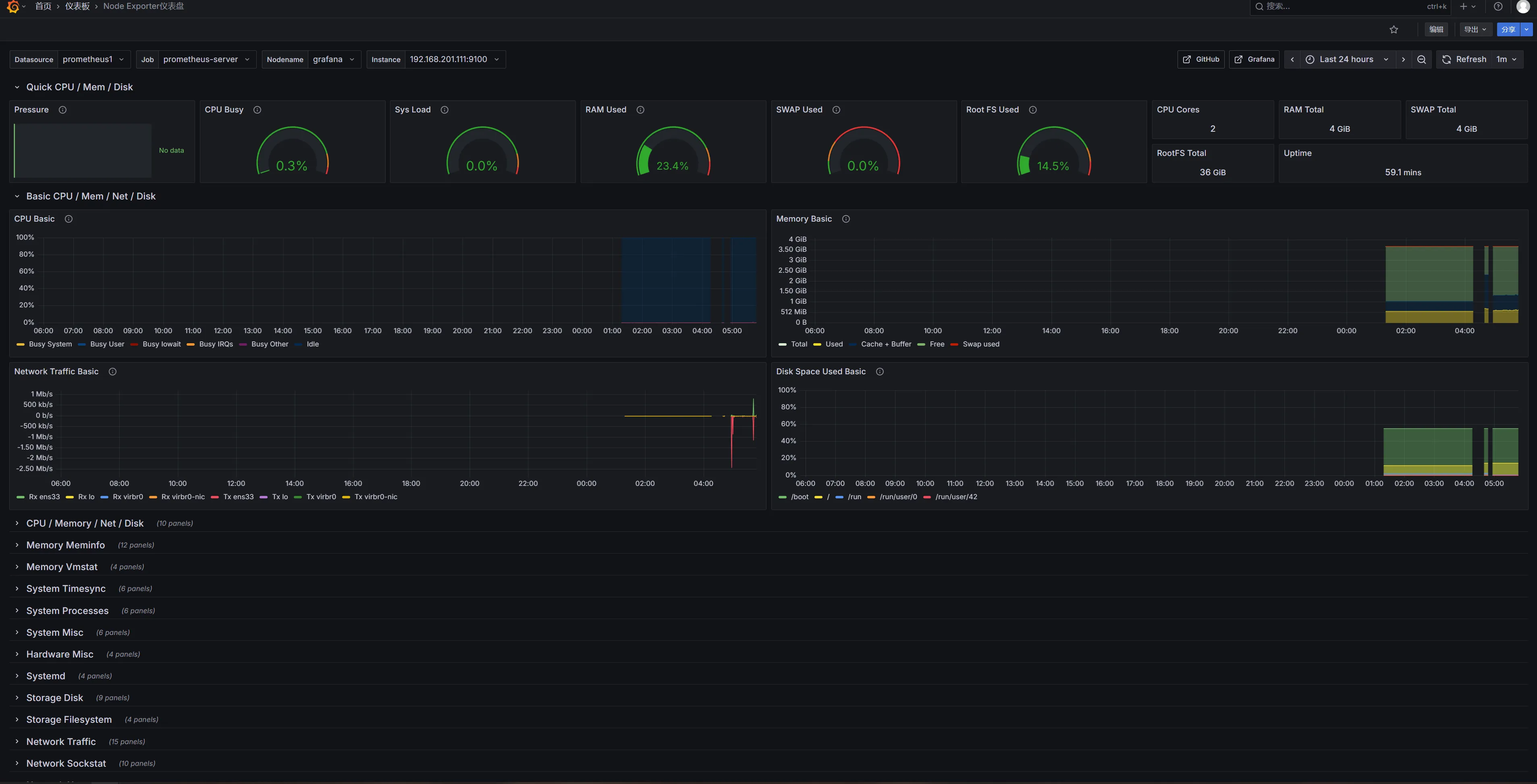Toggle the Swap used legend series

pyautogui.click(x=980, y=344)
